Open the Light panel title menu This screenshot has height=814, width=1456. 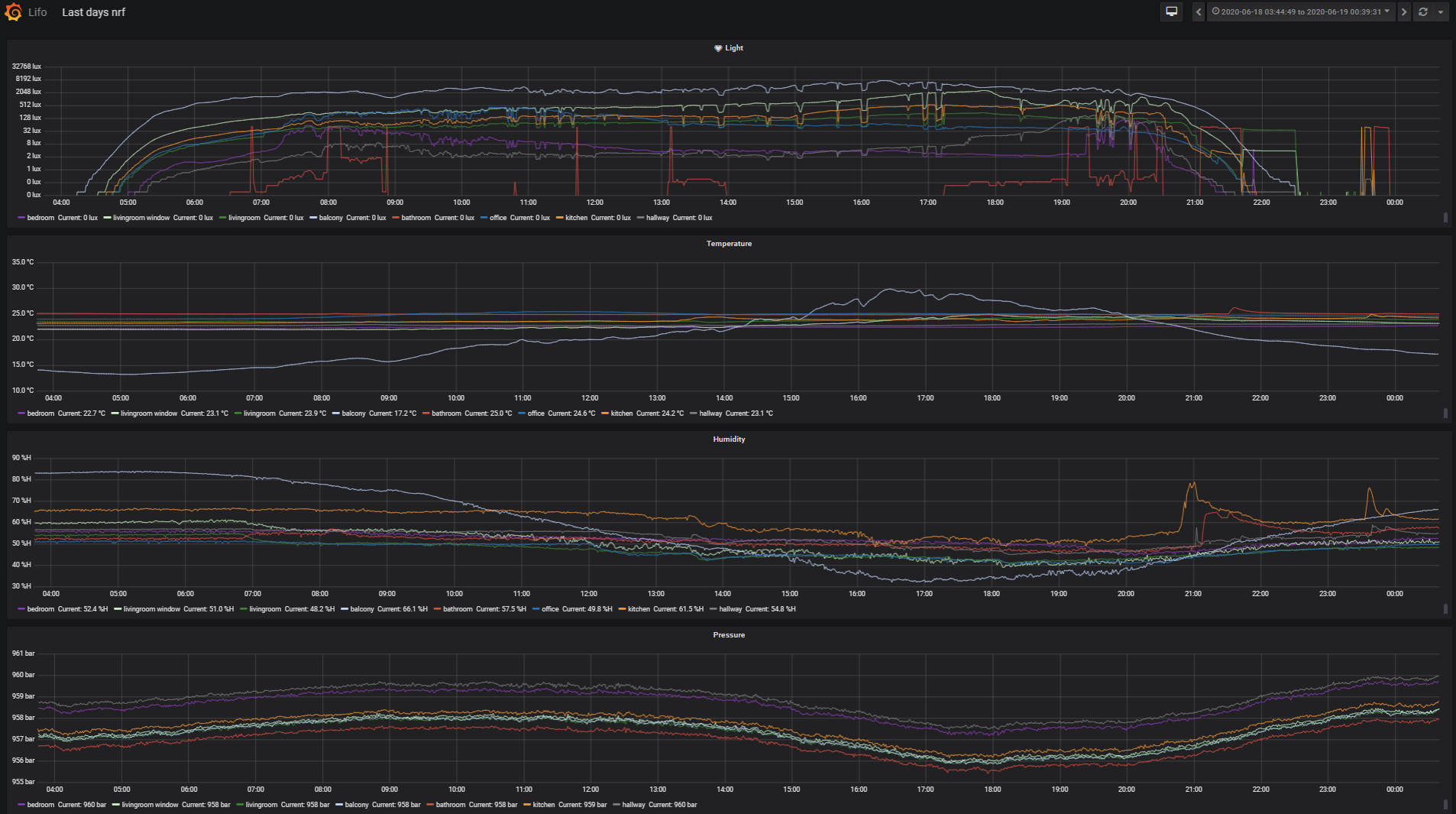click(x=733, y=48)
